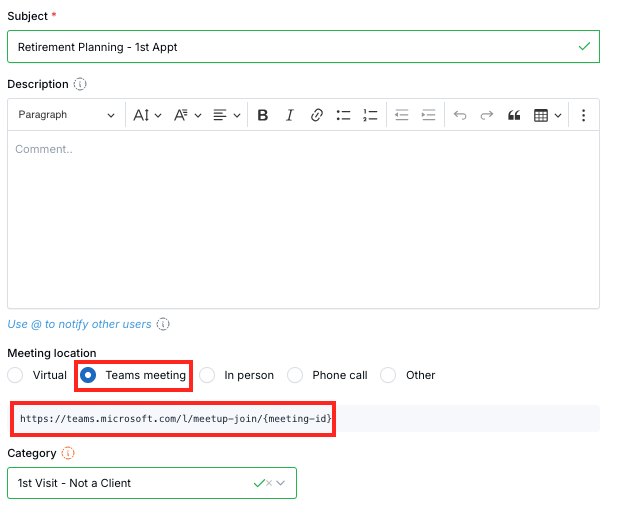Click the Category field '1st Visit - Not a Client'
The height and width of the screenshot is (509, 618).
tap(152, 483)
